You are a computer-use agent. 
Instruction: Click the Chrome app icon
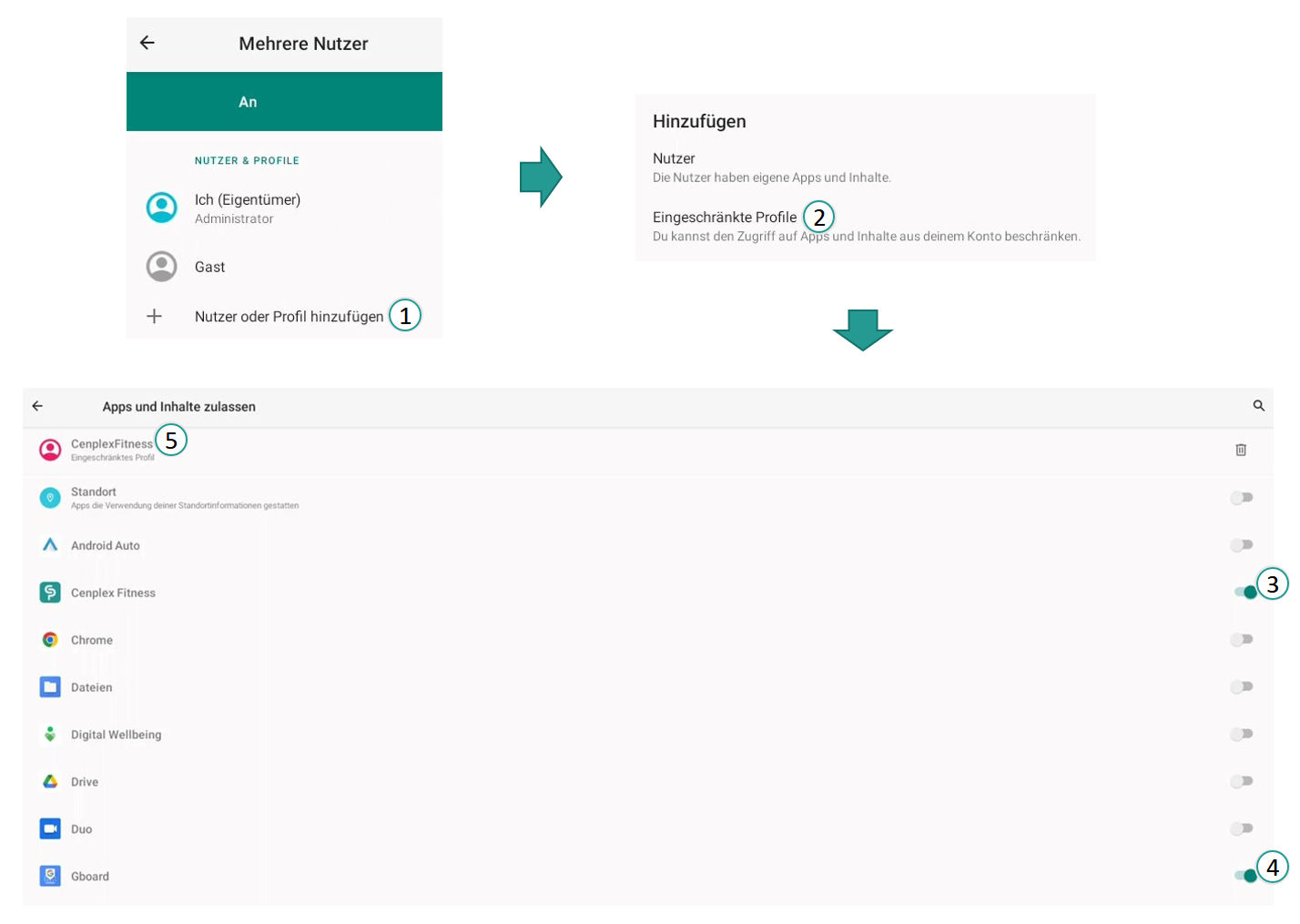tap(50, 640)
